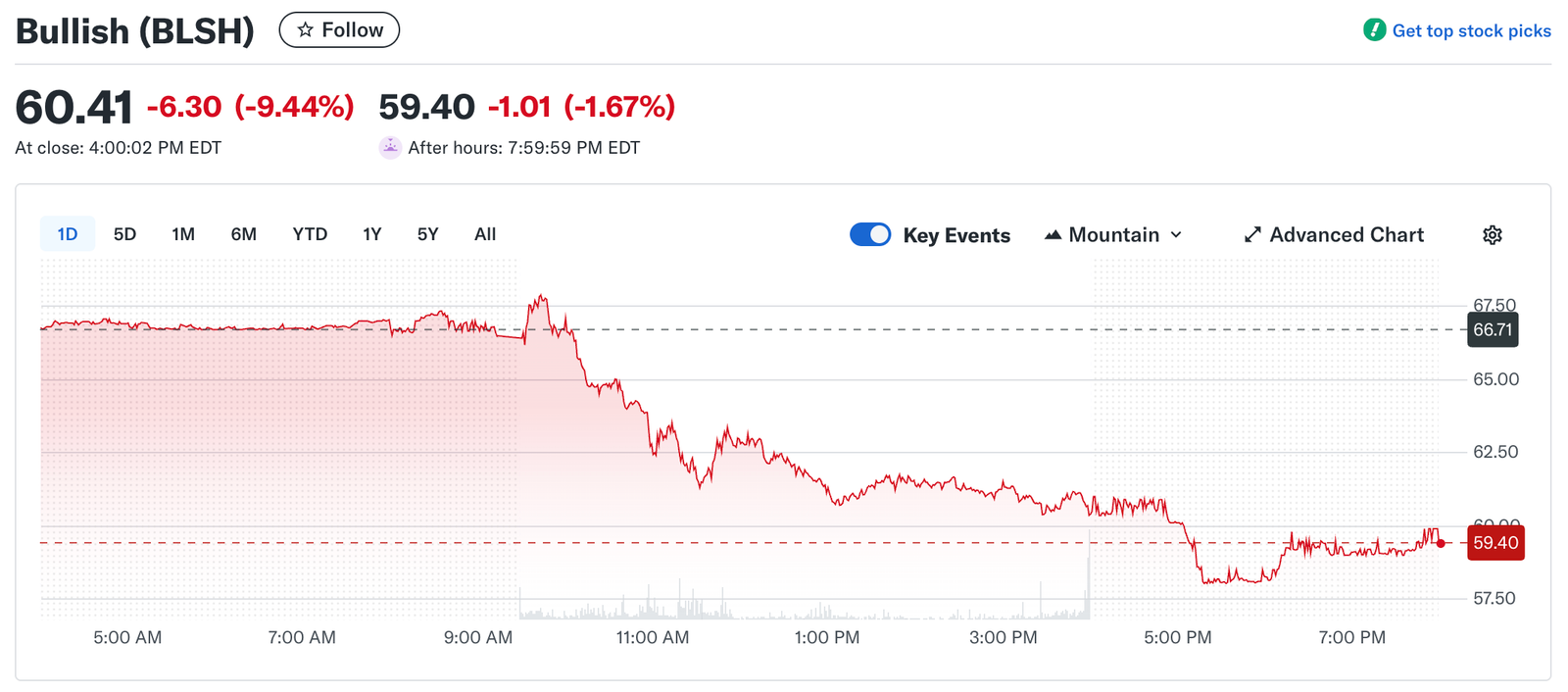Switch to the 1Y chart view
This screenshot has width=1568, height=692.
[x=371, y=234]
